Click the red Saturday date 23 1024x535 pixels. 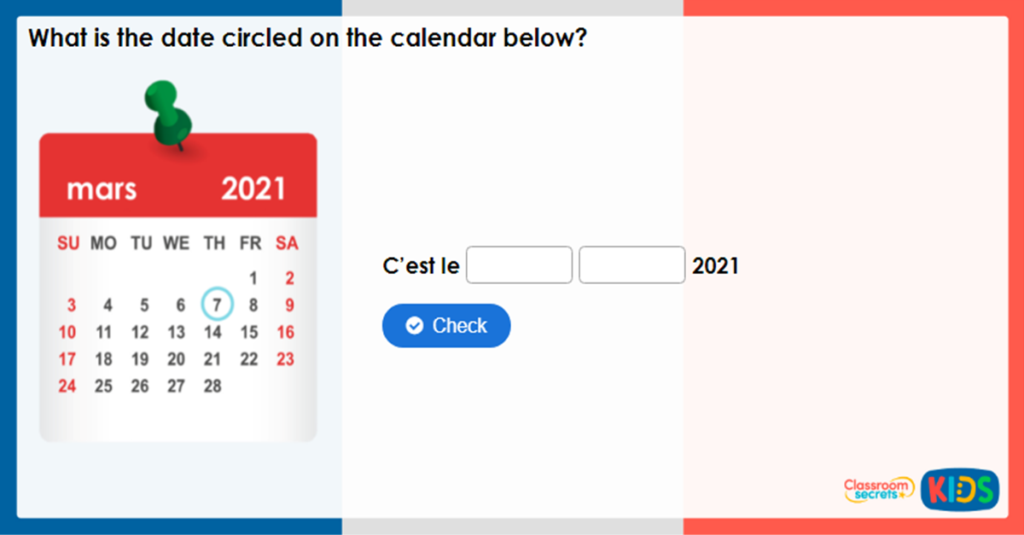coord(286,359)
